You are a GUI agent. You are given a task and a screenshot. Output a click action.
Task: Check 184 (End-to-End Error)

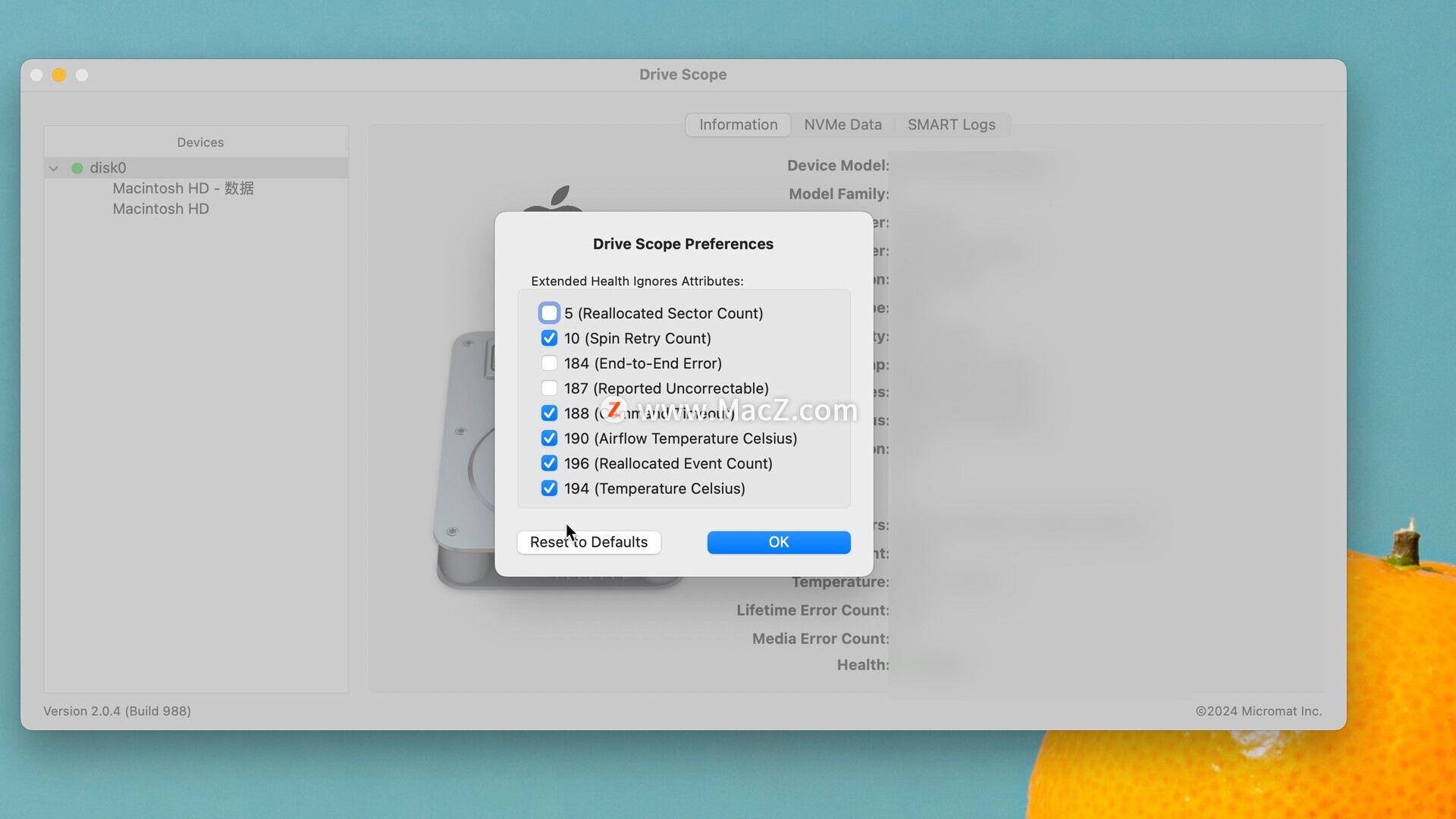549,363
